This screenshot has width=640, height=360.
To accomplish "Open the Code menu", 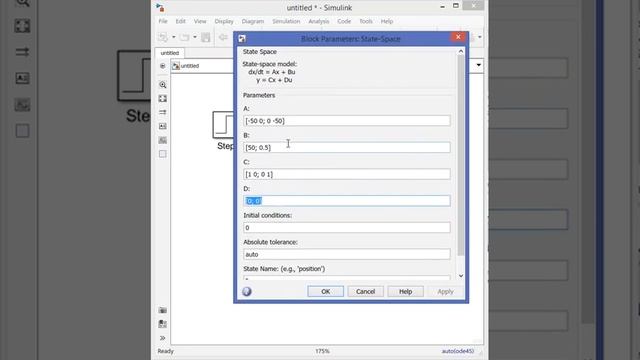I will pyautogui.click(x=344, y=21).
